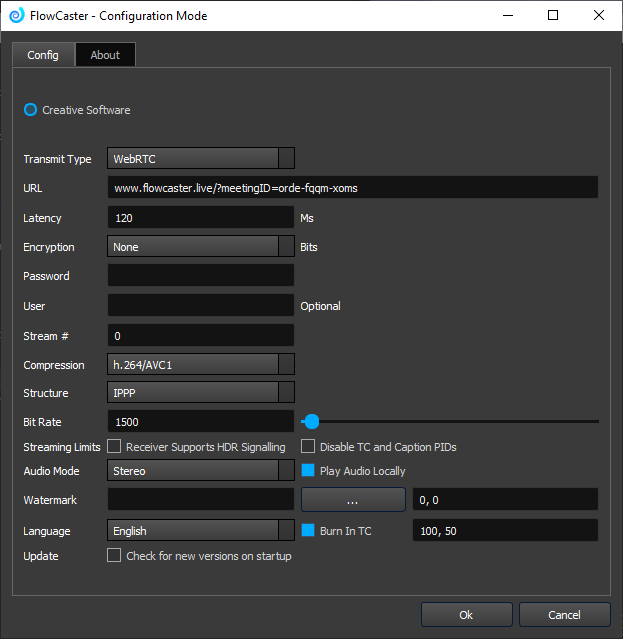The height and width of the screenshot is (639, 623).
Task: Choose a language from the Language dropdown
Action: click(200, 531)
